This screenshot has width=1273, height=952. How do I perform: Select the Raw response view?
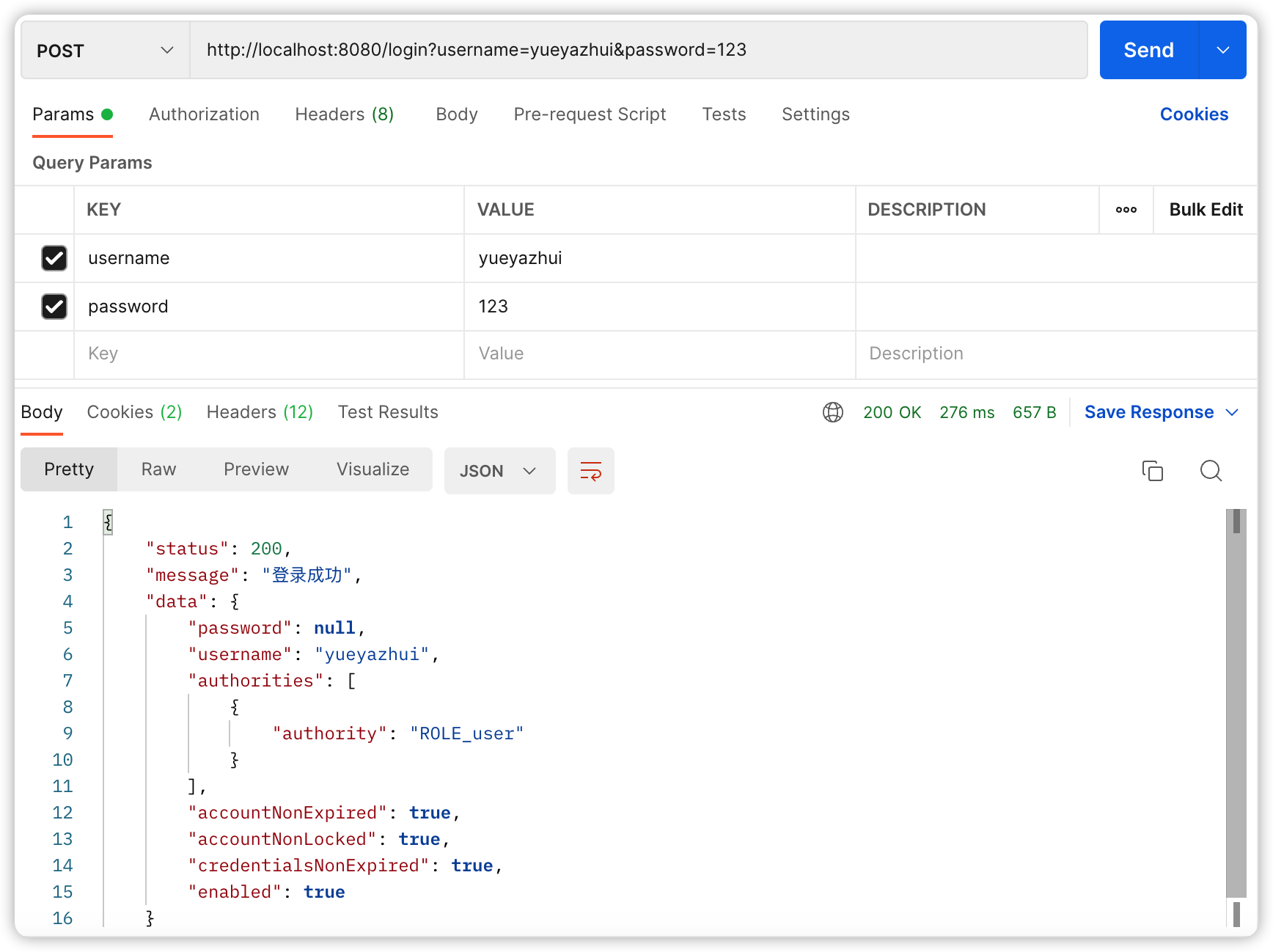coord(158,469)
